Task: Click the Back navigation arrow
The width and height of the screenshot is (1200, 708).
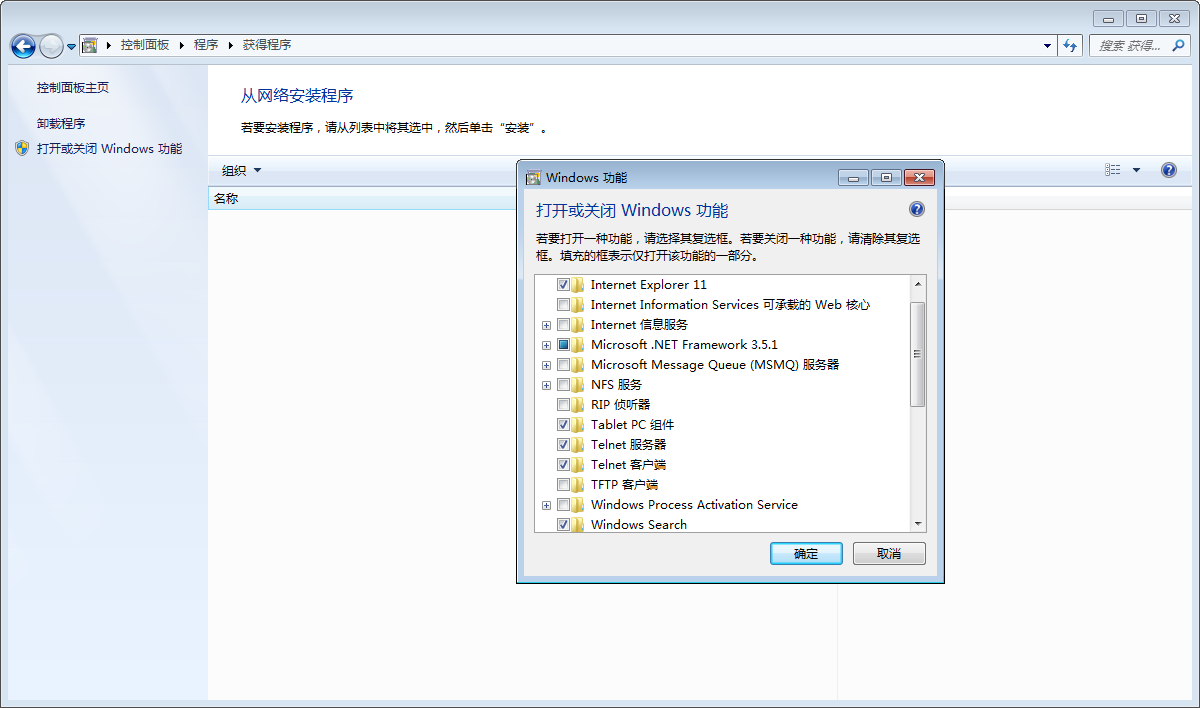Action: click(23, 46)
